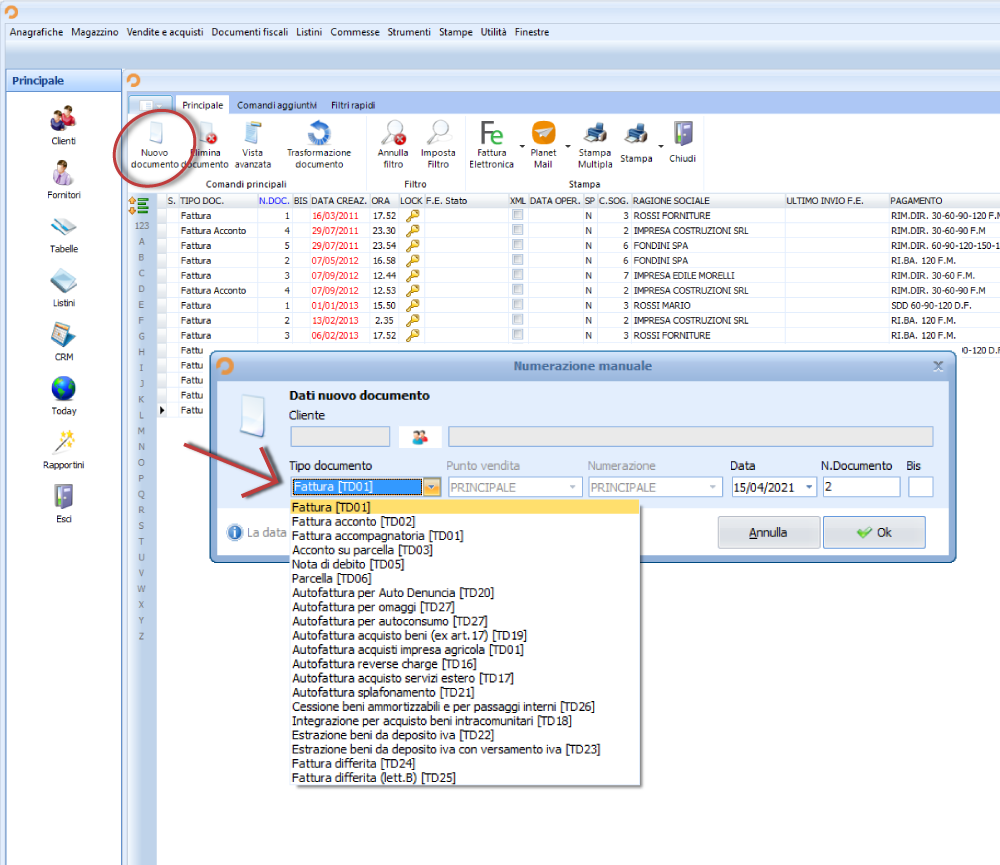Click the Chiudi toolbar icon

[682, 143]
